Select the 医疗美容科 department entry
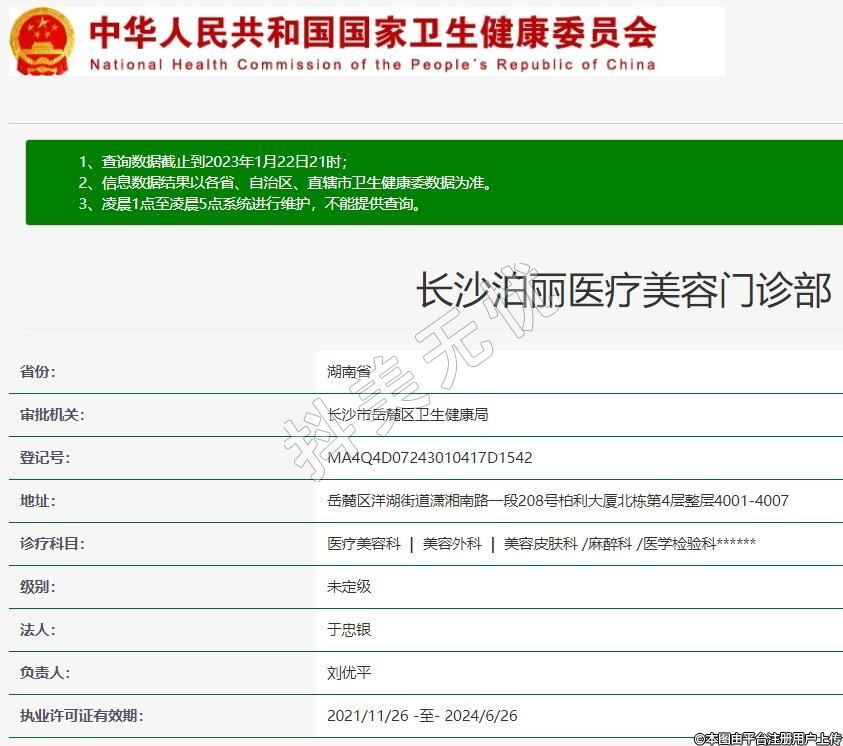The image size is (843, 746). pyautogui.click(x=364, y=544)
